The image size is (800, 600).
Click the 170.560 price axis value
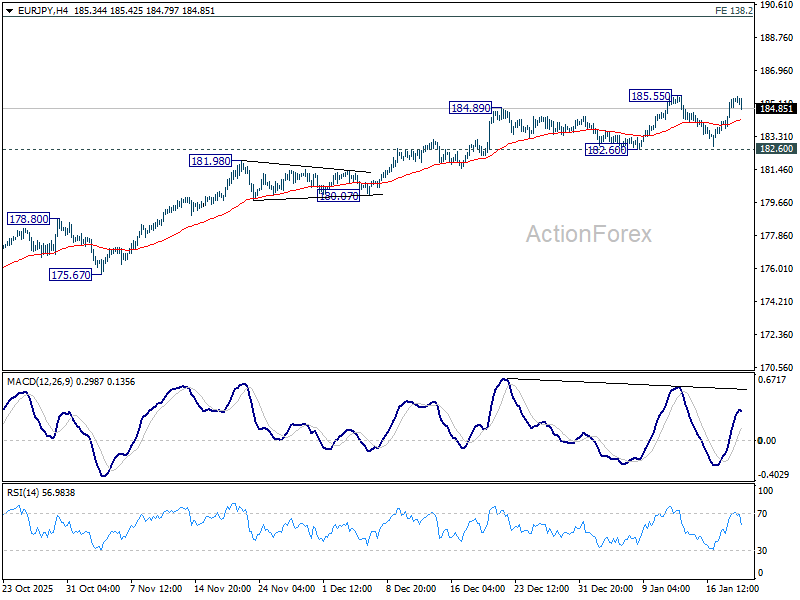point(777,368)
